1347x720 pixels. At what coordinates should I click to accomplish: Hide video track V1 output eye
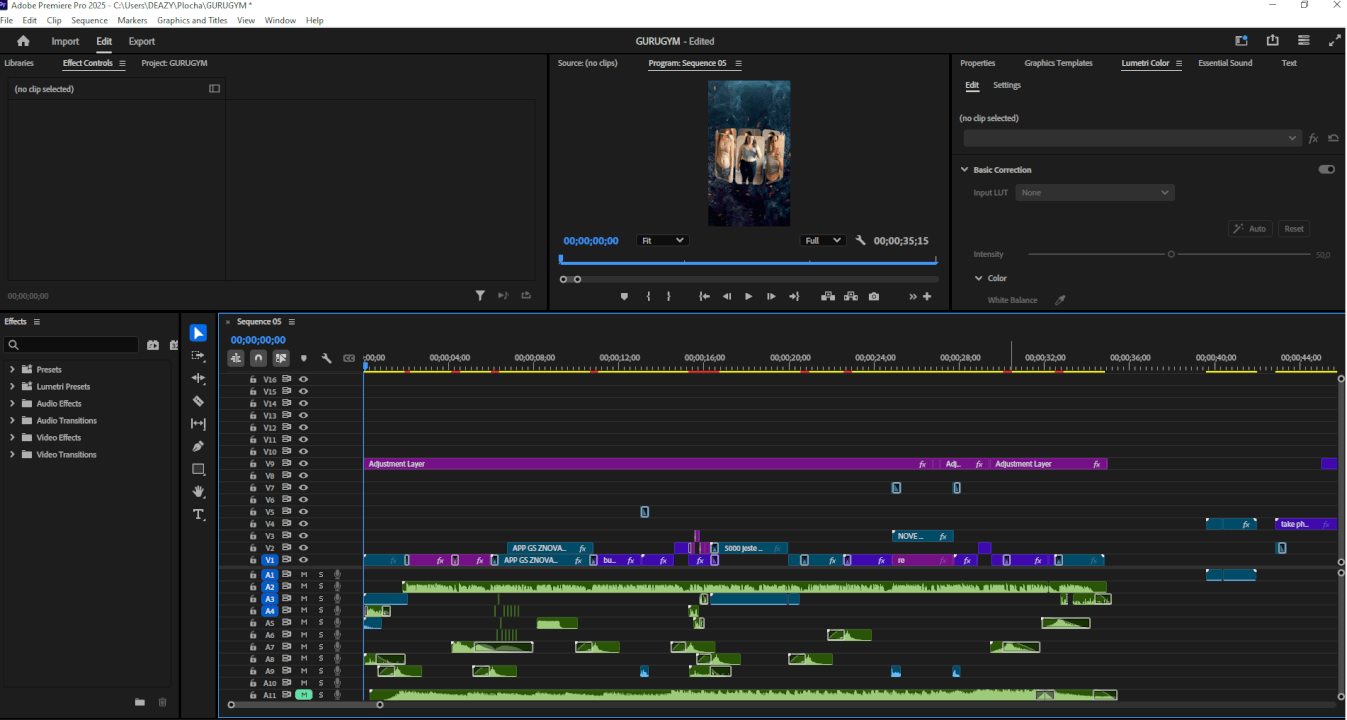[304, 560]
